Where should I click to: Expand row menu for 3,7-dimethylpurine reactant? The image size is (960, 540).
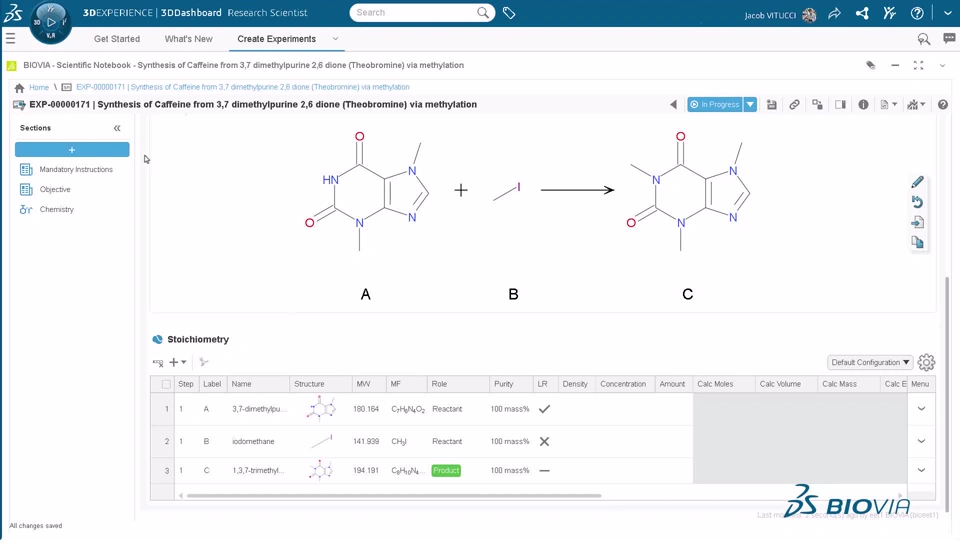921,409
